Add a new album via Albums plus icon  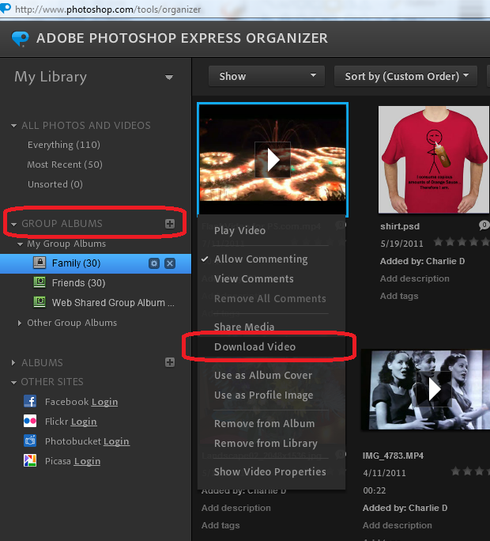click(169, 362)
